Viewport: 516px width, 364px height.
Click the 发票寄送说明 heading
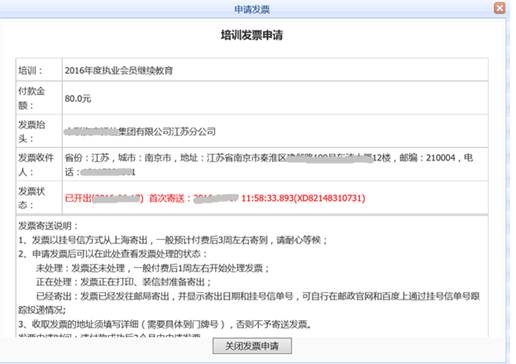tap(48, 226)
